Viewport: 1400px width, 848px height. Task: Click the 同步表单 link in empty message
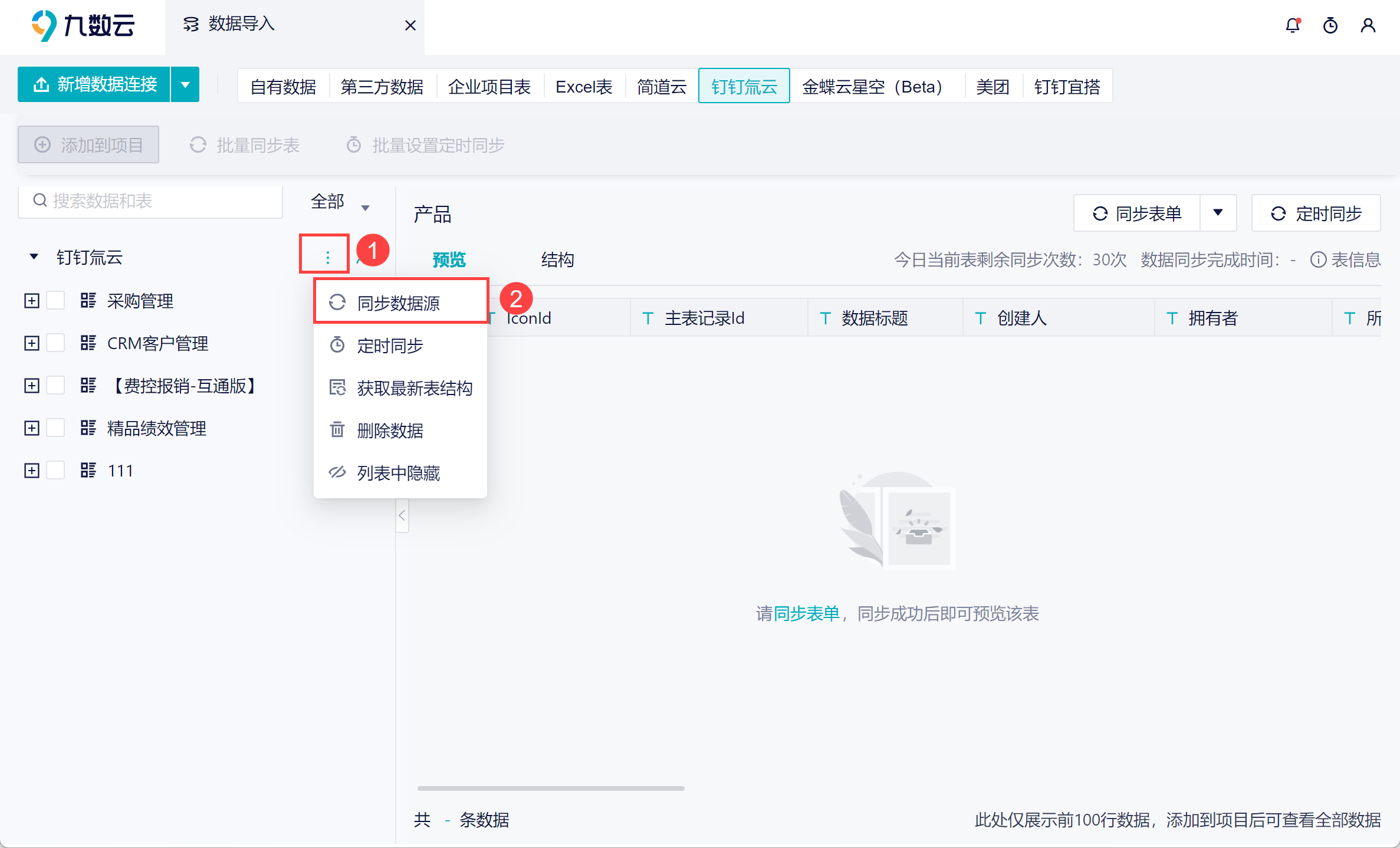[x=806, y=614]
